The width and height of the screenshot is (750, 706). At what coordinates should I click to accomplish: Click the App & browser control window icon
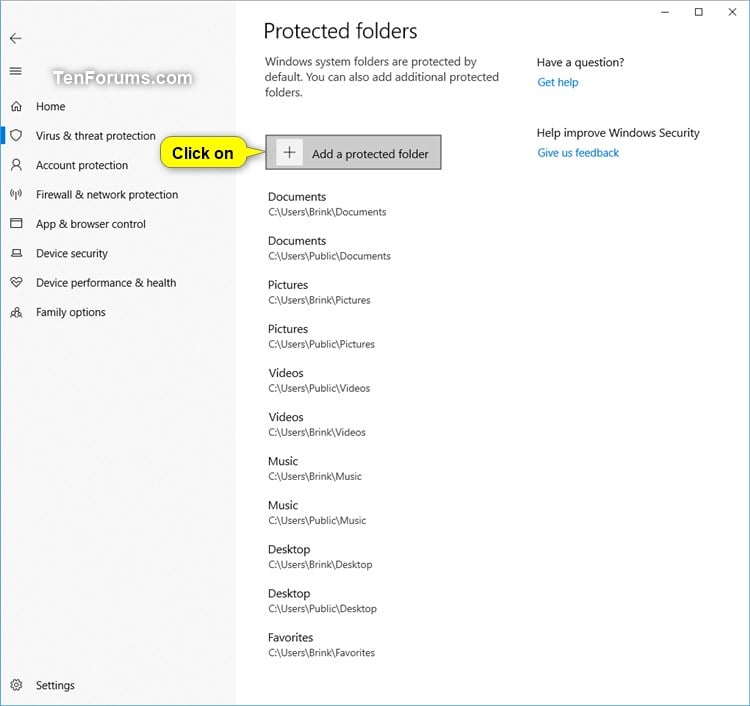16,223
